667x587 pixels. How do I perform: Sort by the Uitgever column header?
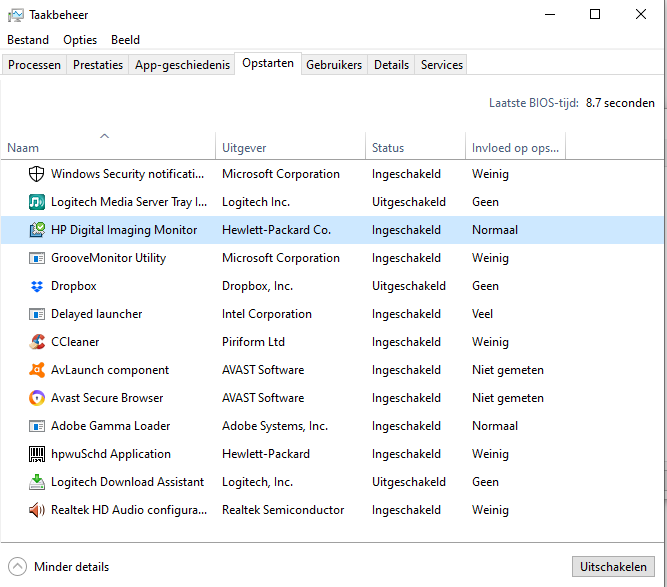291,145
